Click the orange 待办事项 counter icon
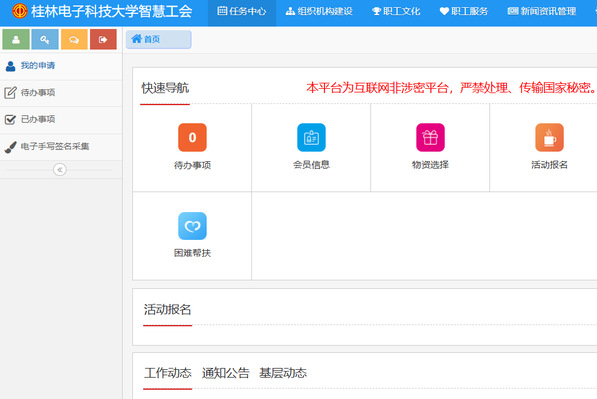The width and height of the screenshot is (597, 399). (x=192, y=137)
